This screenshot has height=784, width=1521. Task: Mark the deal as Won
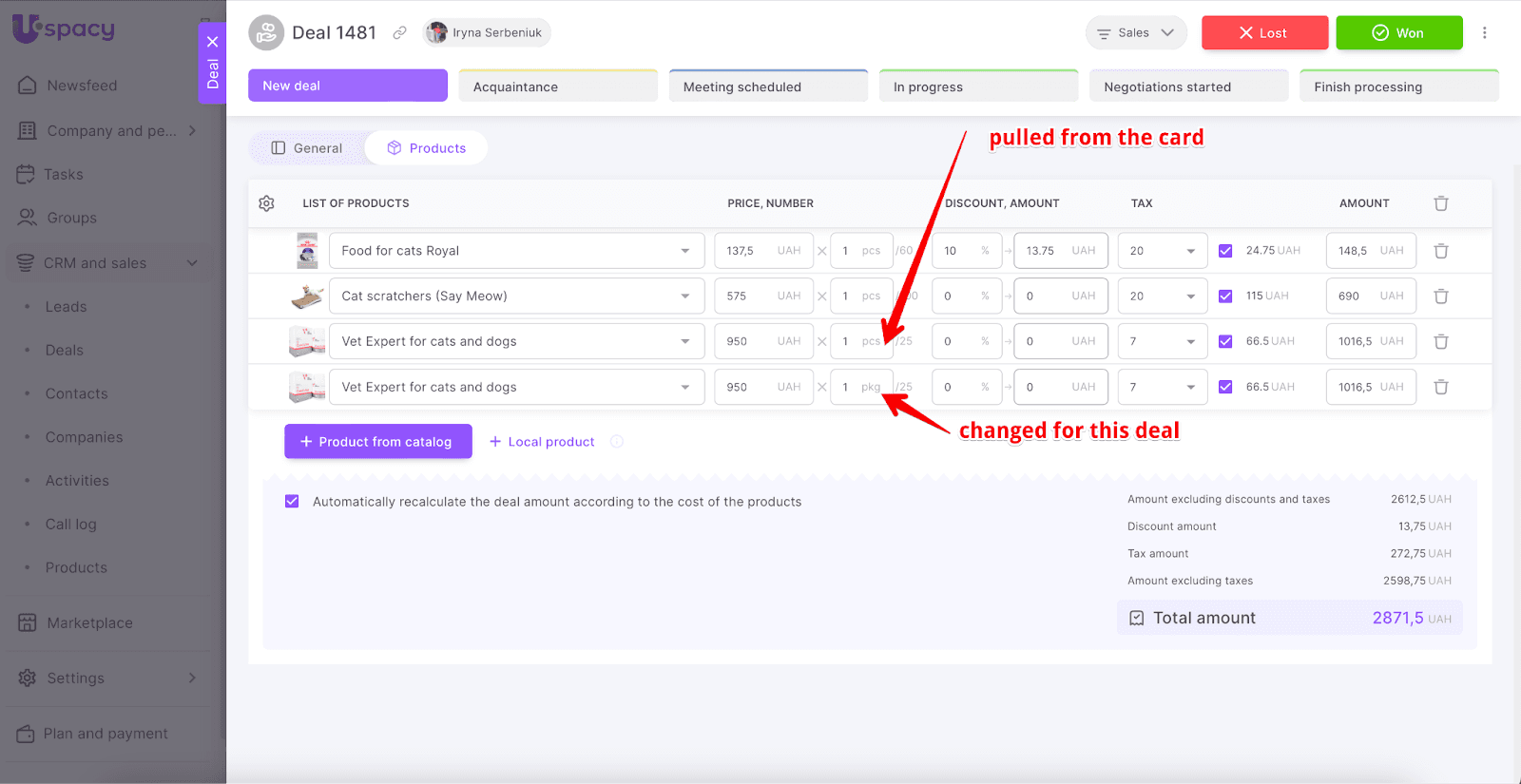pyautogui.click(x=1398, y=33)
